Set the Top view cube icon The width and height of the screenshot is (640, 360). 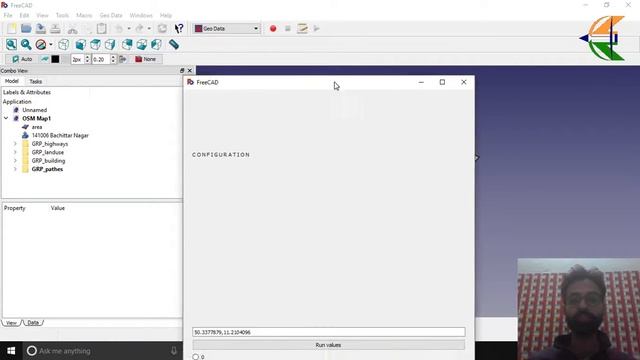(96, 44)
